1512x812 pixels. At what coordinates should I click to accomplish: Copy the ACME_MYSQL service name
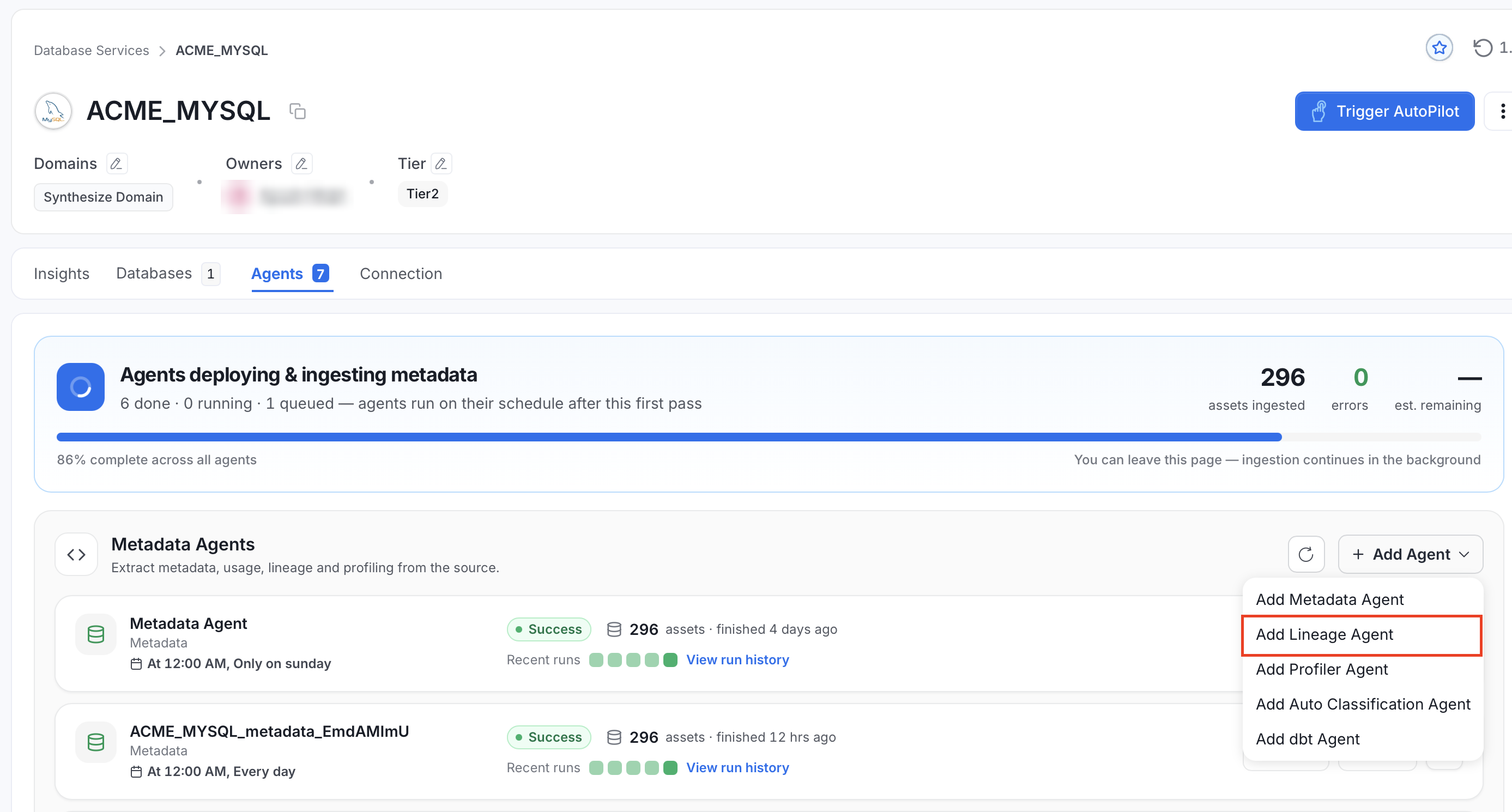click(x=298, y=111)
